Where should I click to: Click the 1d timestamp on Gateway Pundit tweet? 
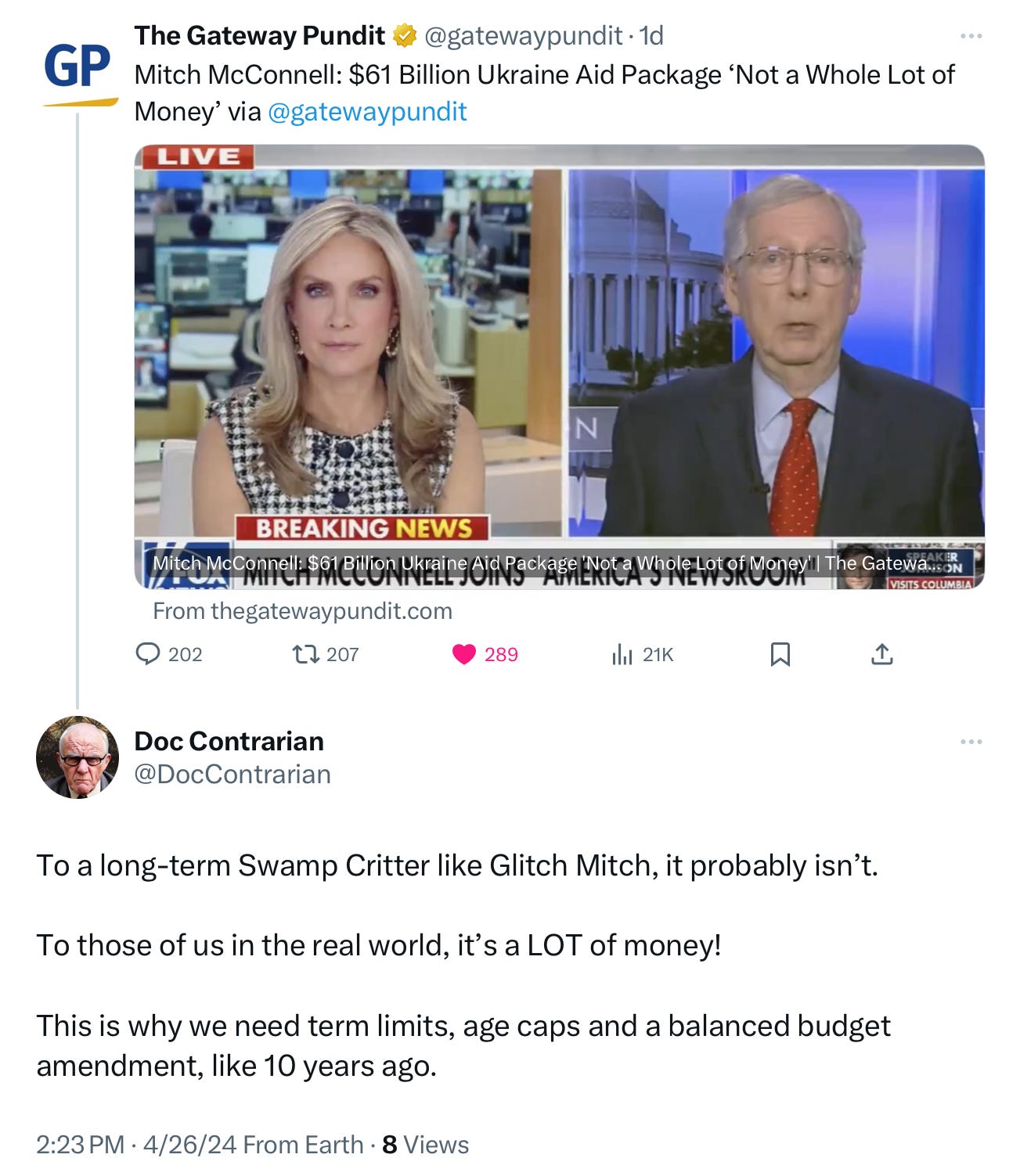pos(651,35)
